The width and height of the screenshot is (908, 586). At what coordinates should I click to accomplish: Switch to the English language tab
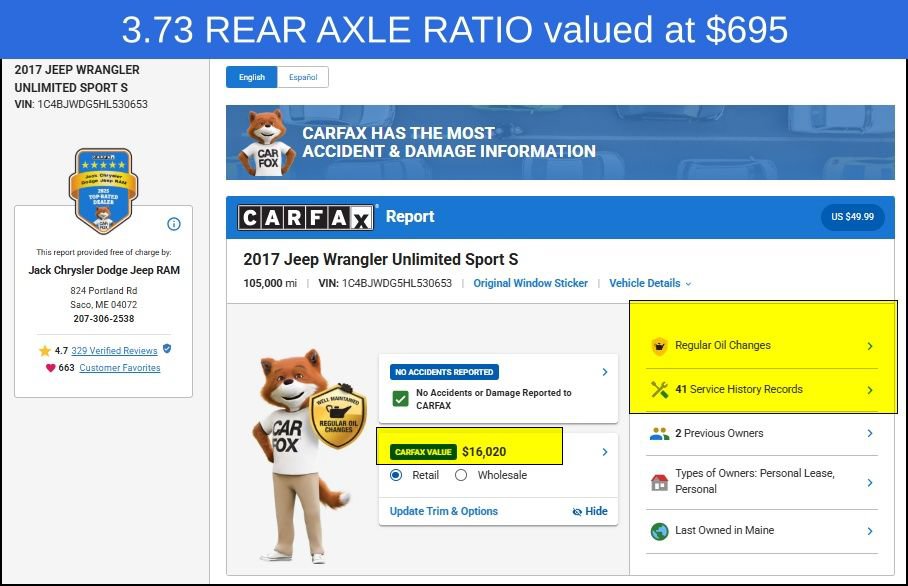point(252,77)
